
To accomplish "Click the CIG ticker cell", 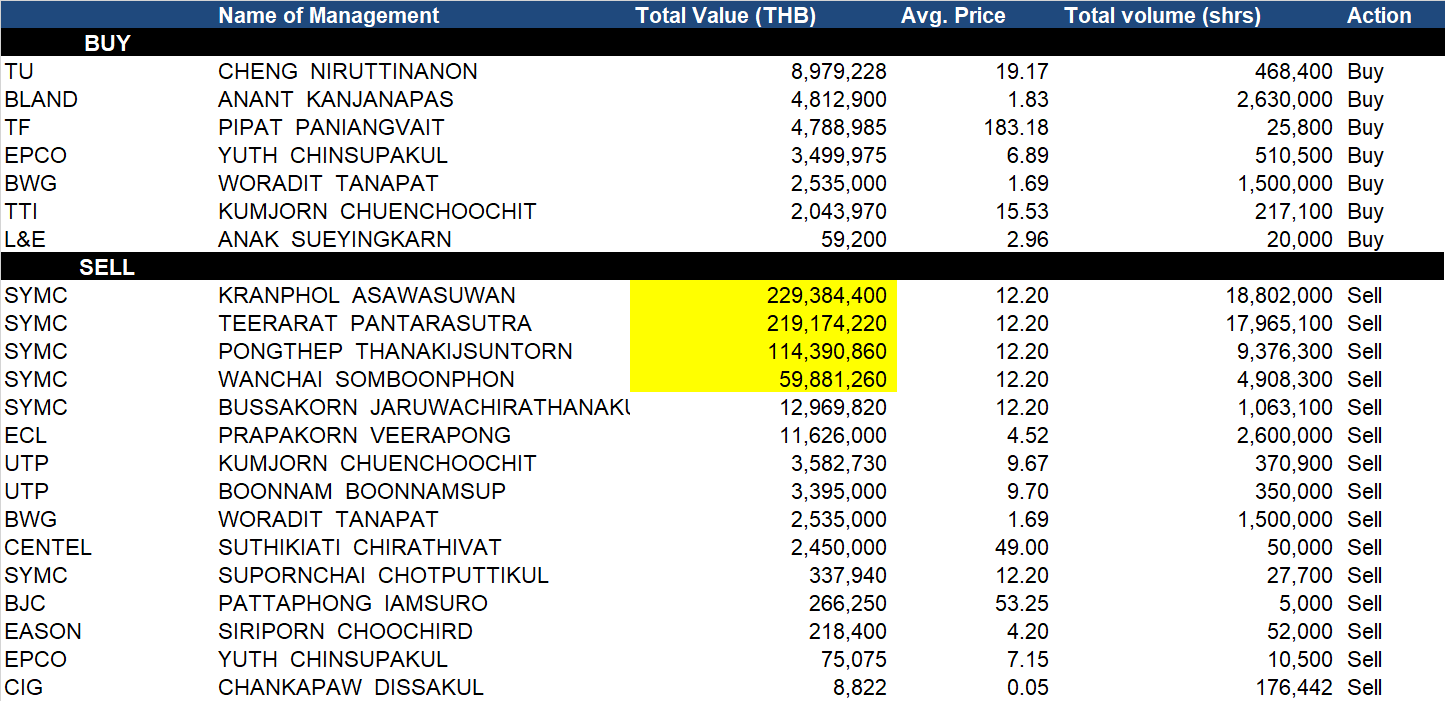I will (x=23, y=687).
